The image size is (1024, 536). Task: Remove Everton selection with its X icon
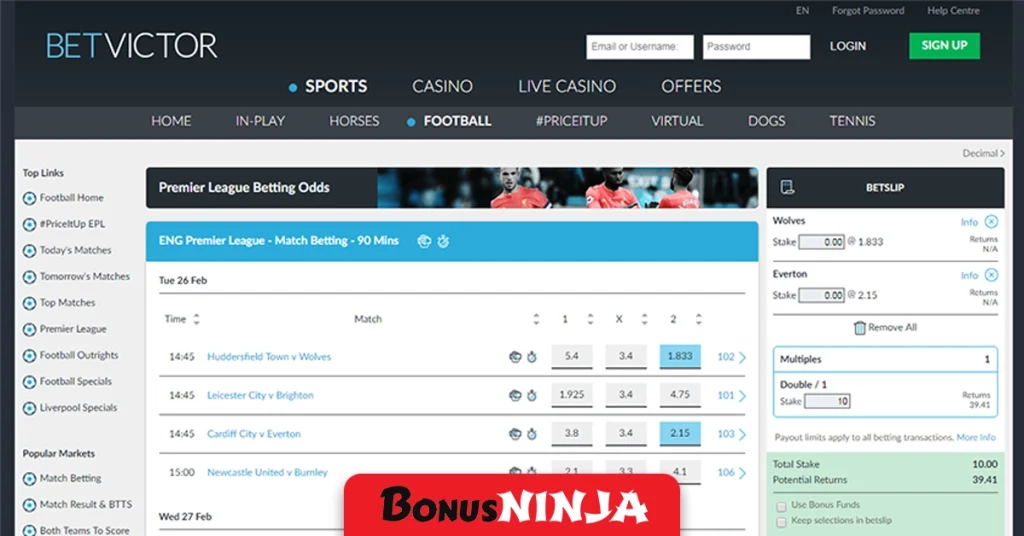click(x=991, y=275)
